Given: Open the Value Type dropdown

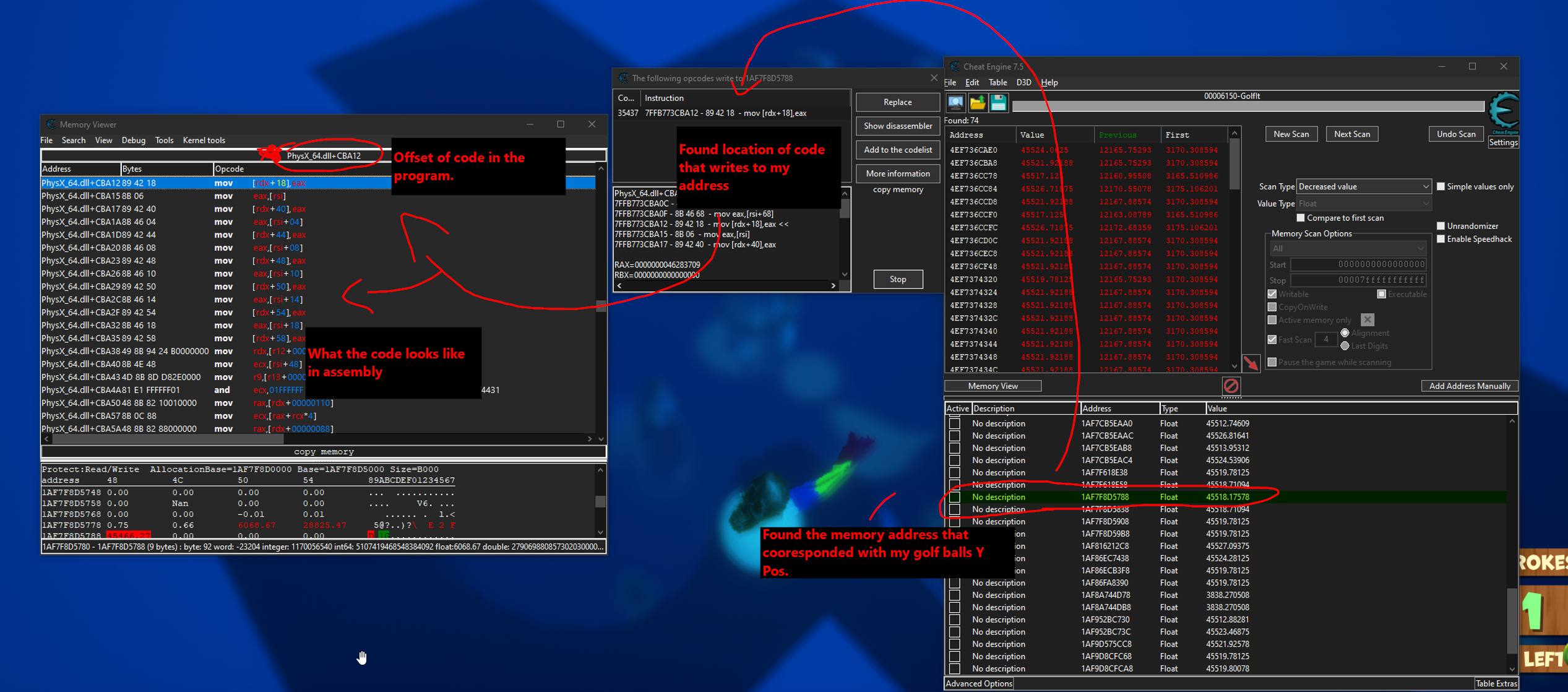Looking at the screenshot, I should click(x=1363, y=204).
